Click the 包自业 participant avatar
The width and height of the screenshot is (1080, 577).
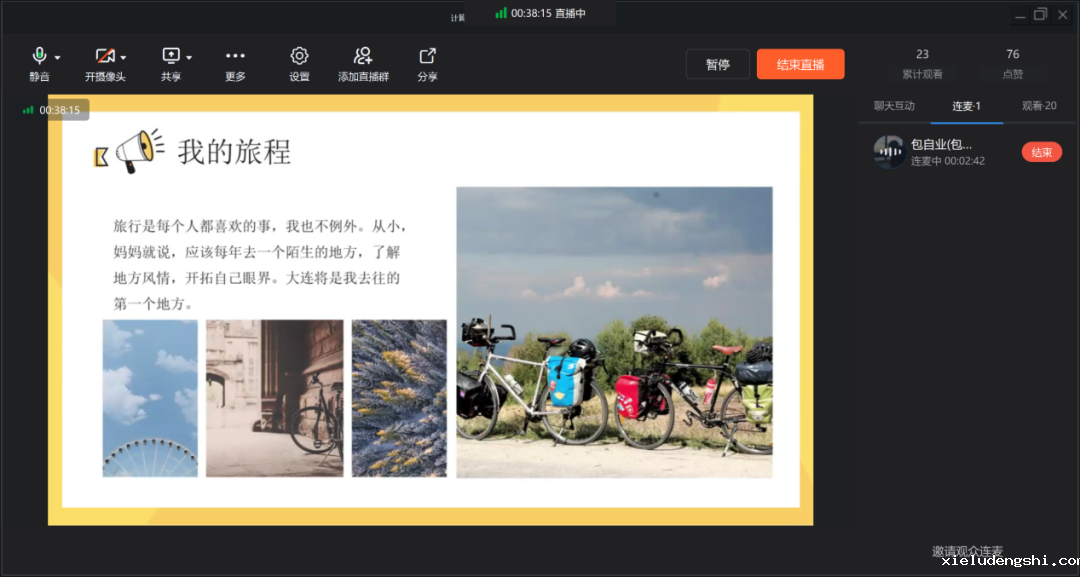(889, 152)
